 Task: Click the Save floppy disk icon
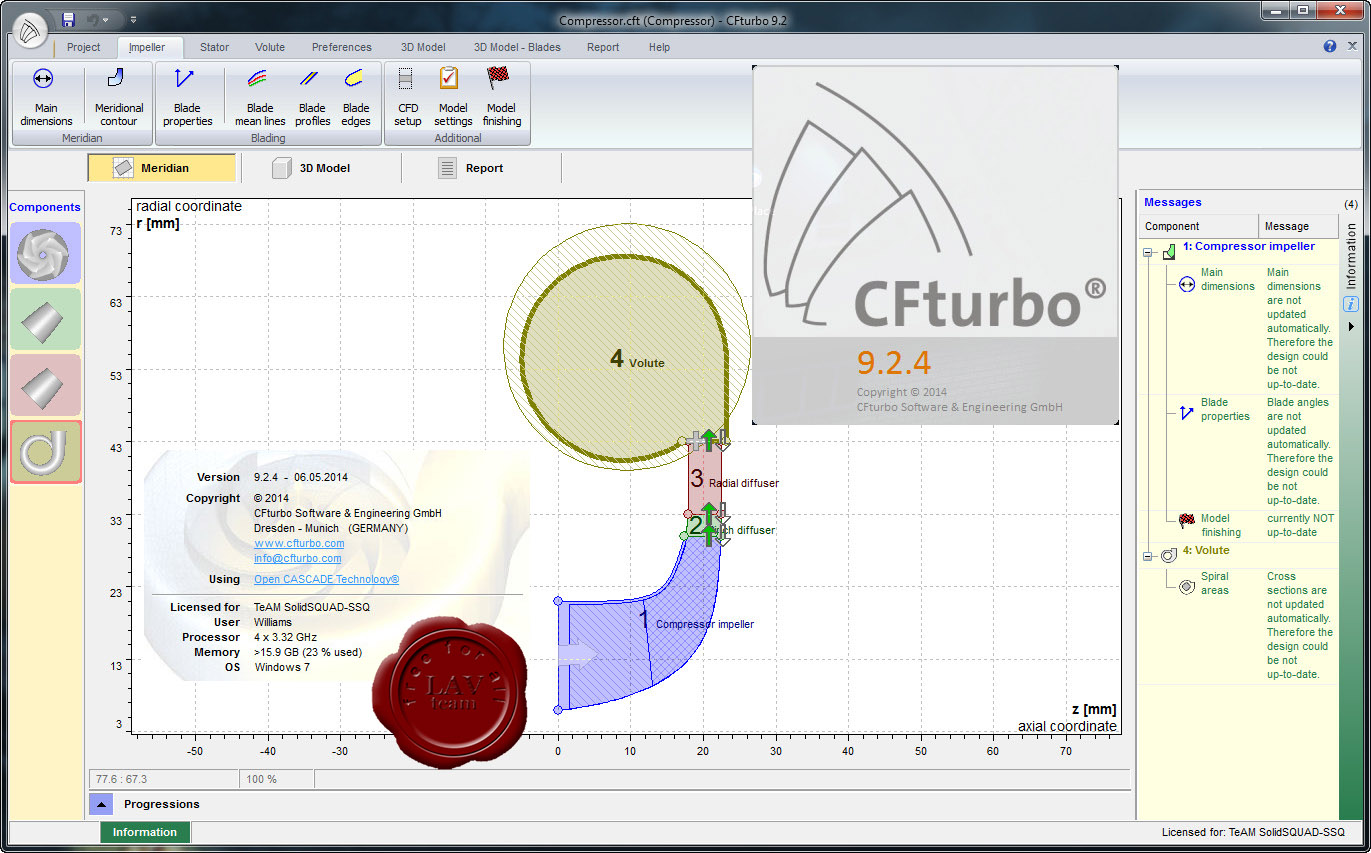click(68, 19)
